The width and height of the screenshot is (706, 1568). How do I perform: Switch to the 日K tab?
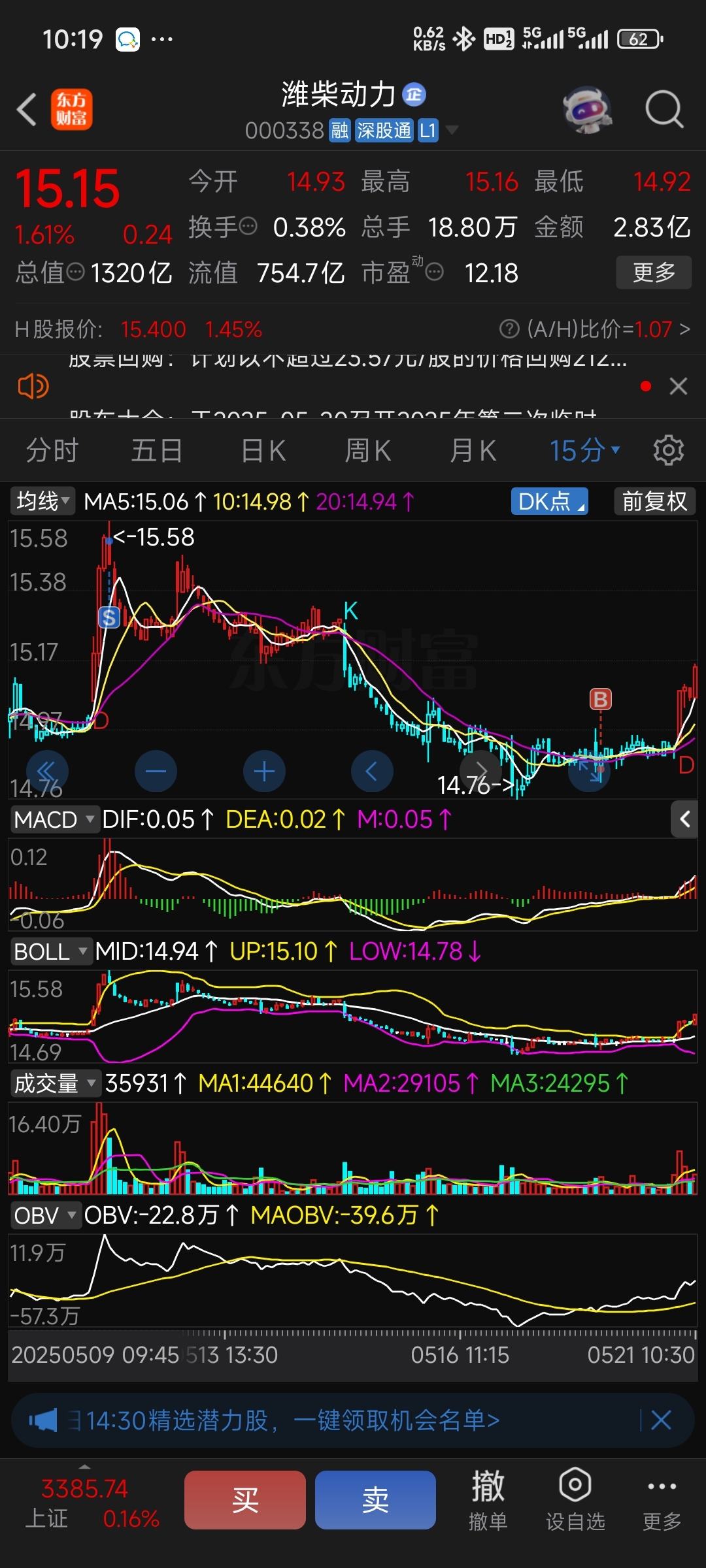point(263,450)
